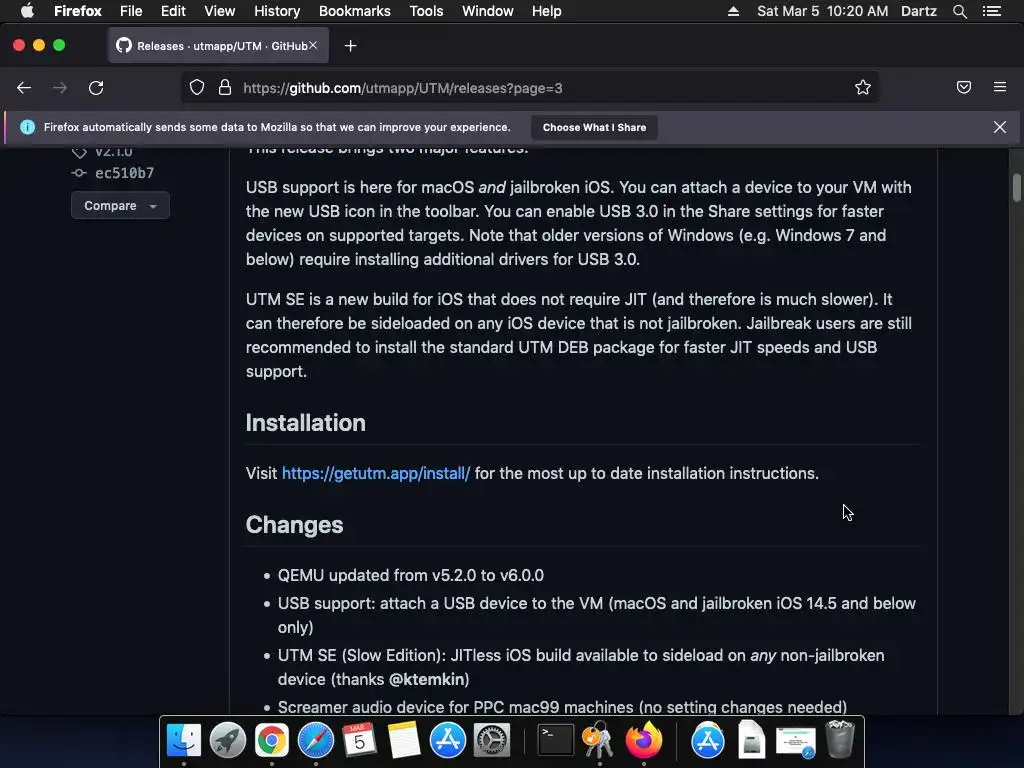Click the Installation heading
The image size is (1024, 768).
coord(306,423)
